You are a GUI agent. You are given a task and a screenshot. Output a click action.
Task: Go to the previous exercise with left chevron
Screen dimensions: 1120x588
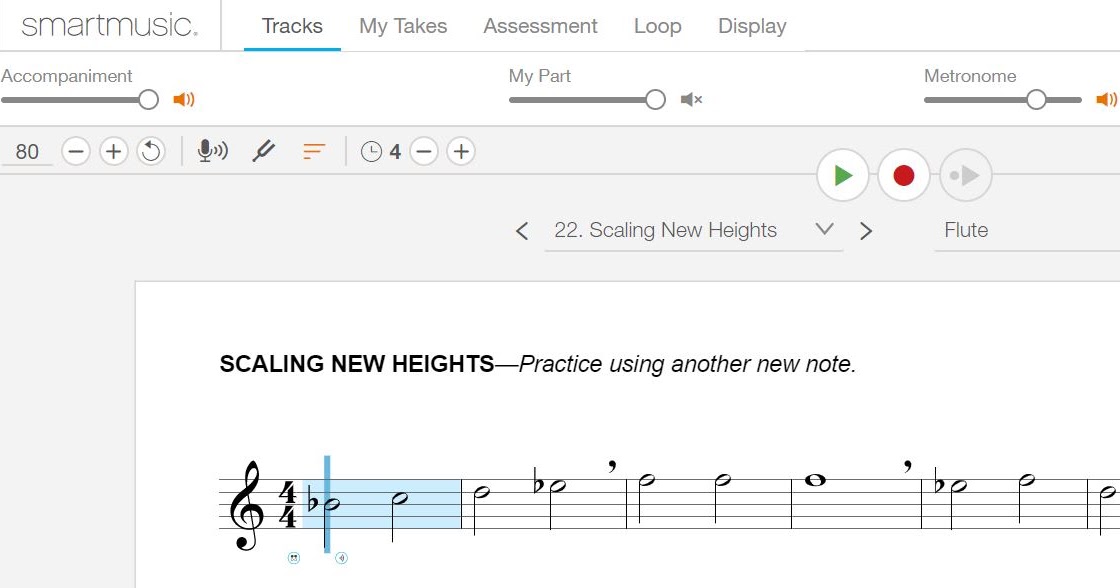[521, 230]
